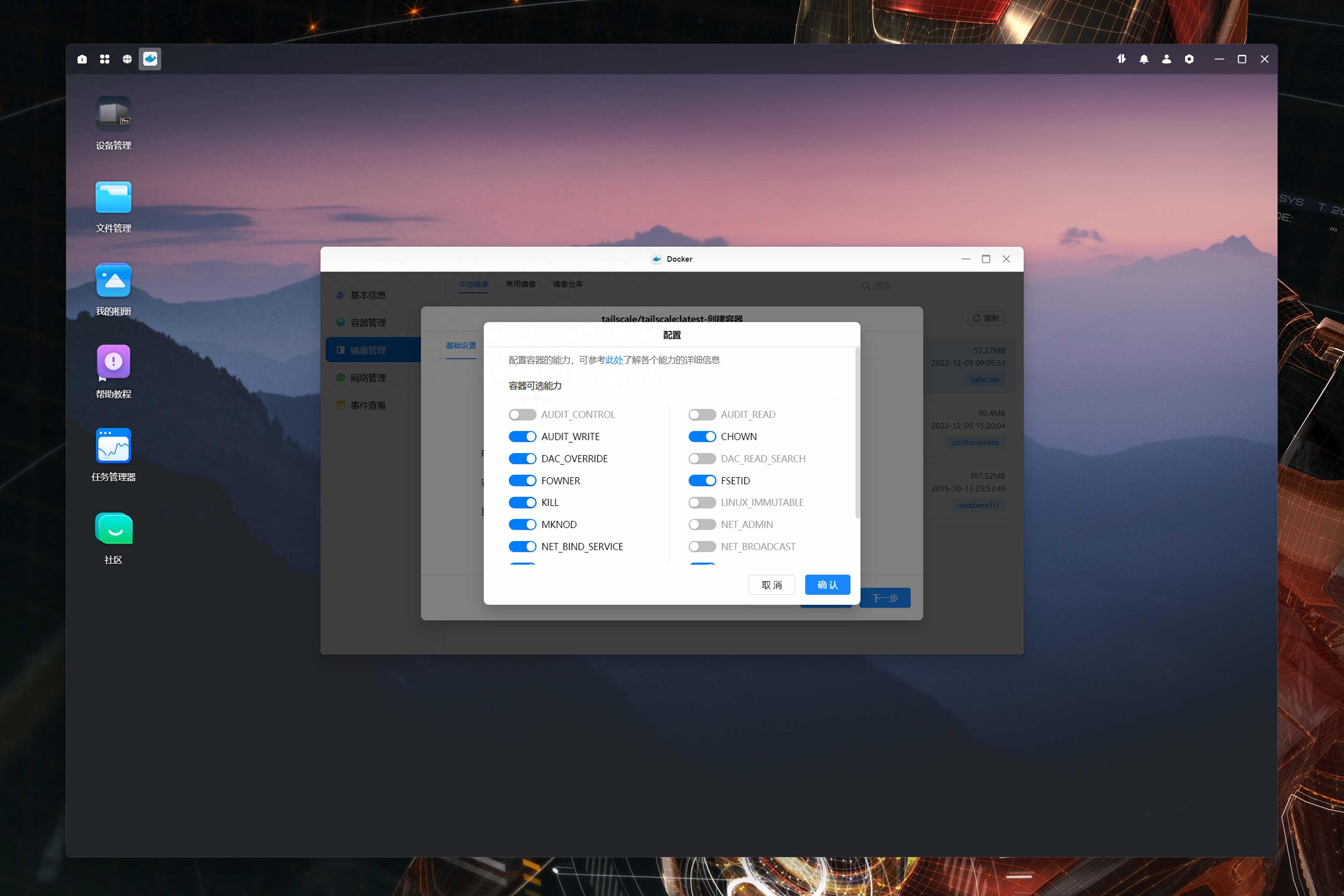Disable the KILL capability toggle

522,502
